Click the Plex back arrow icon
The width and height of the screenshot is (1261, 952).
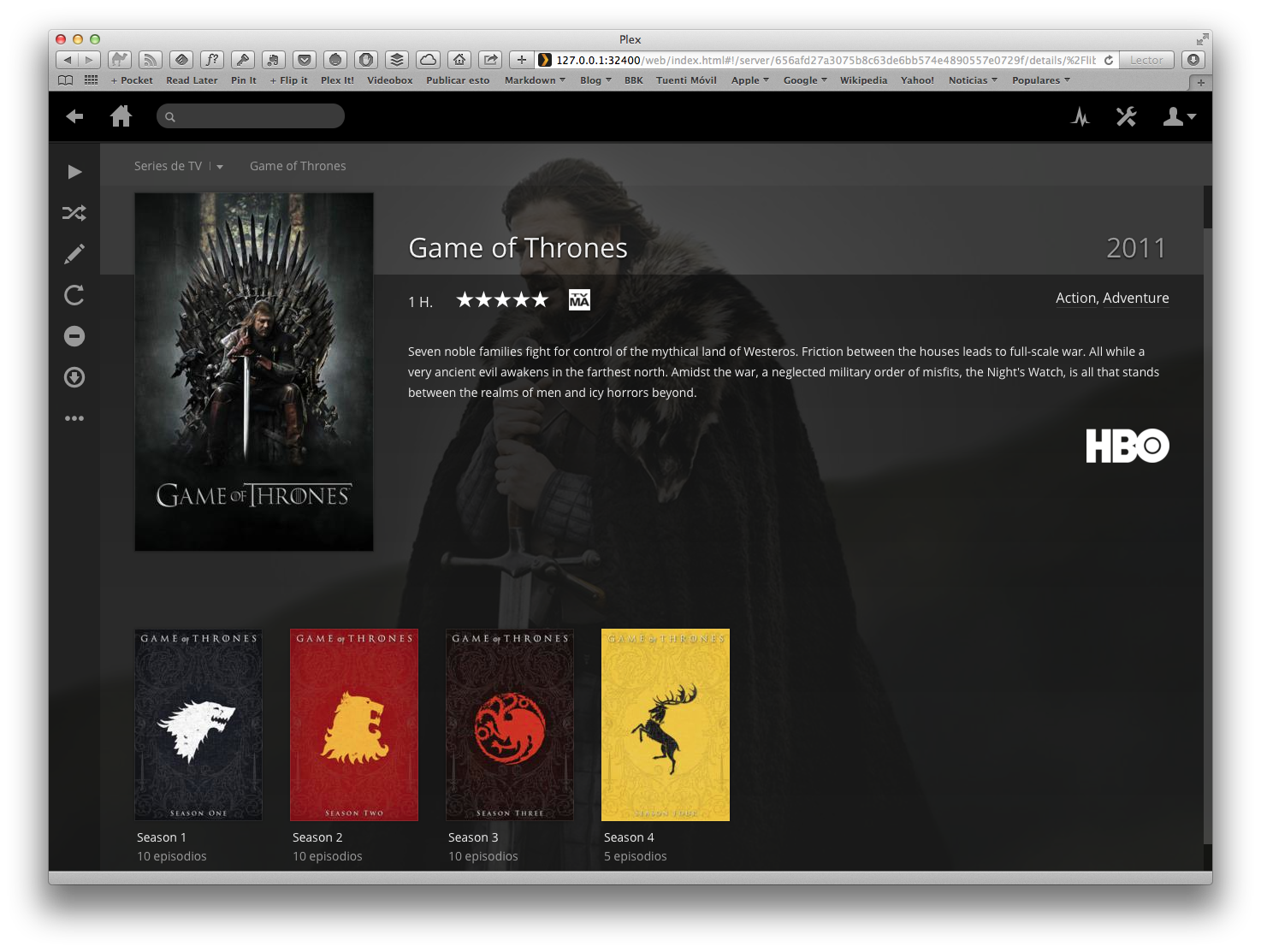click(x=74, y=116)
